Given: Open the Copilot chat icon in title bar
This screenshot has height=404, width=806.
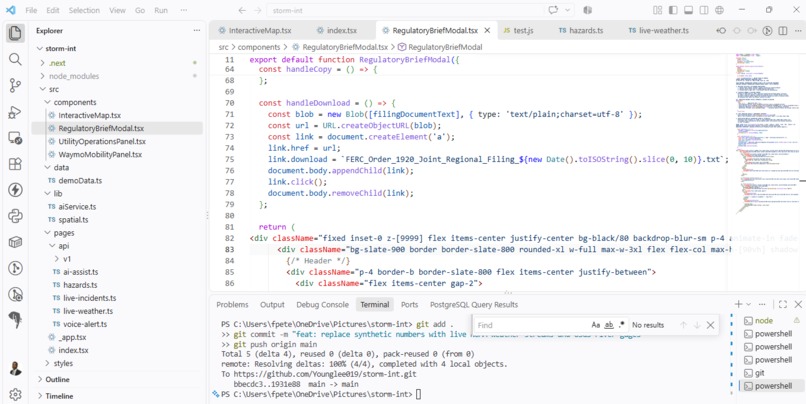Looking at the screenshot, I should (x=554, y=10).
